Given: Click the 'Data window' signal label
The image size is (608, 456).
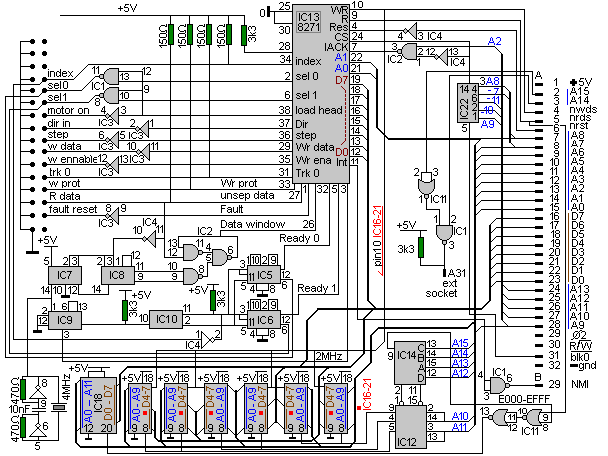Looking at the screenshot, I should pyautogui.click(x=253, y=224).
